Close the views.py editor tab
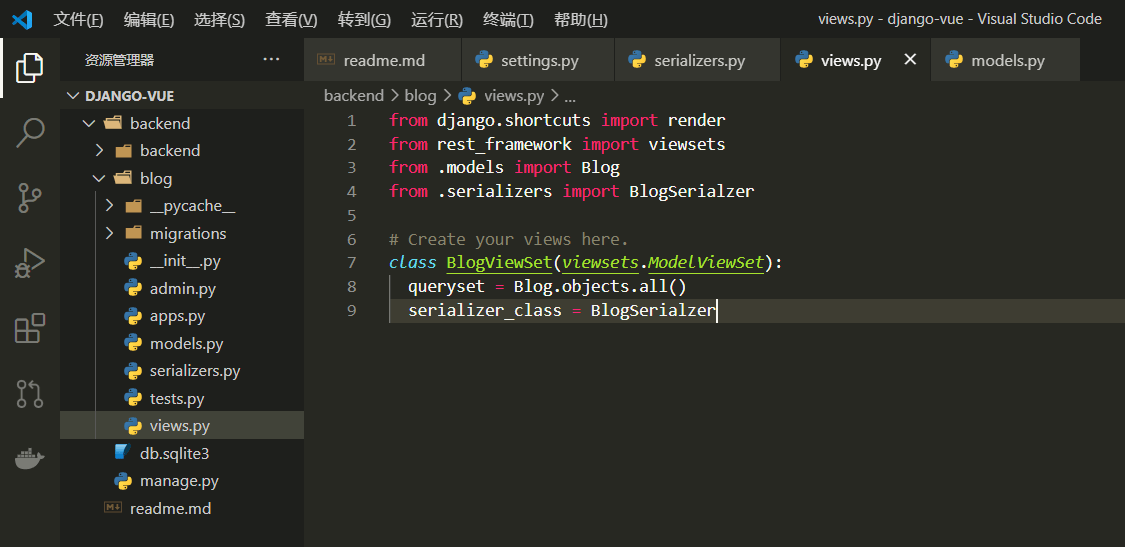Image resolution: width=1125 pixels, height=547 pixels. (x=910, y=60)
